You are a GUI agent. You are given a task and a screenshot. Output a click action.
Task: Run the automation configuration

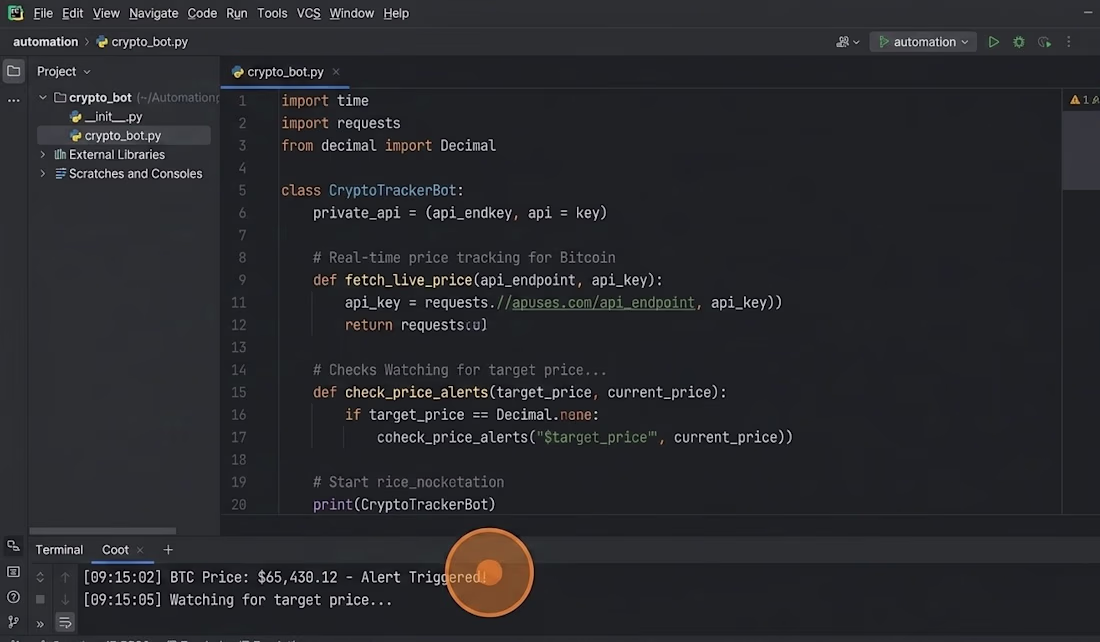click(993, 42)
